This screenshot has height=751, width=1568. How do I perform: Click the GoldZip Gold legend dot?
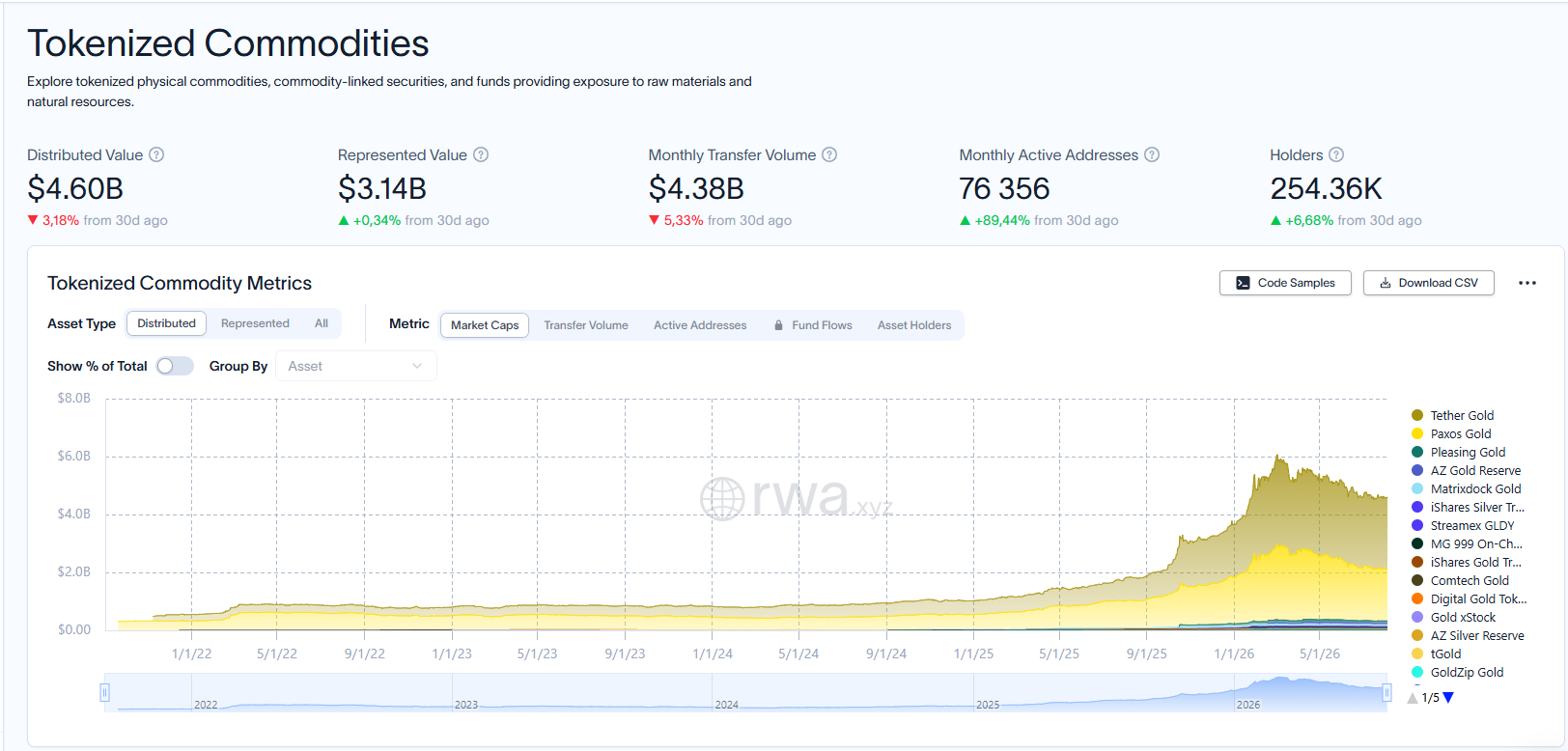point(1417,672)
